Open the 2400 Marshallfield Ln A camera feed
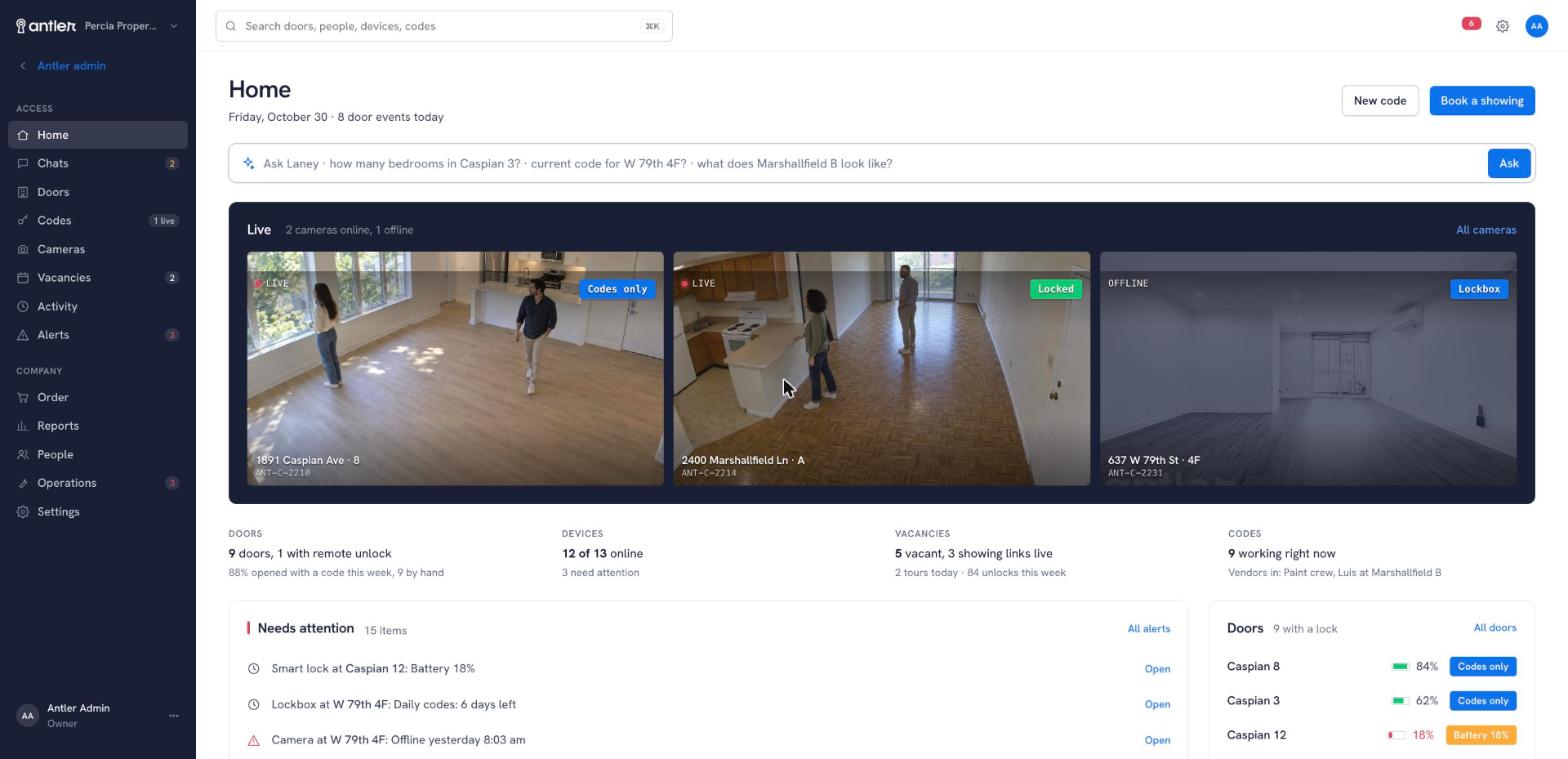Image resolution: width=1568 pixels, height=759 pixels. coord(881,369)
